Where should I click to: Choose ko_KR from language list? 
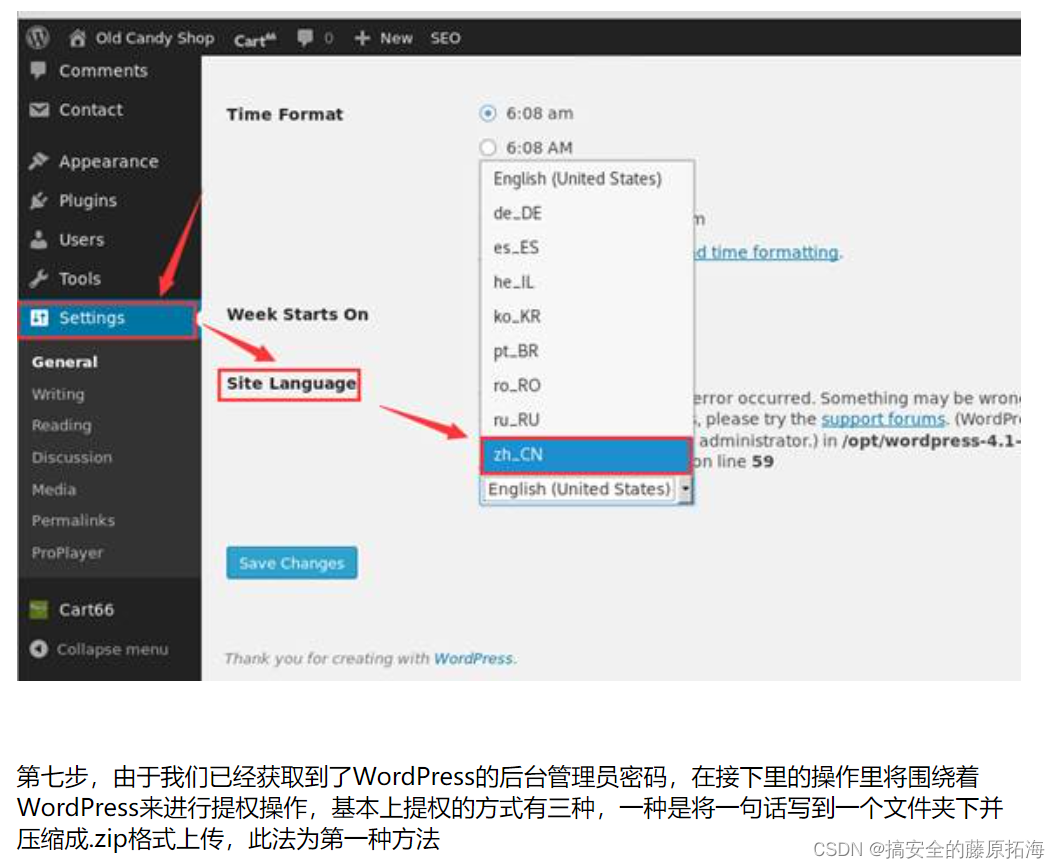click(x=586, y=316)
